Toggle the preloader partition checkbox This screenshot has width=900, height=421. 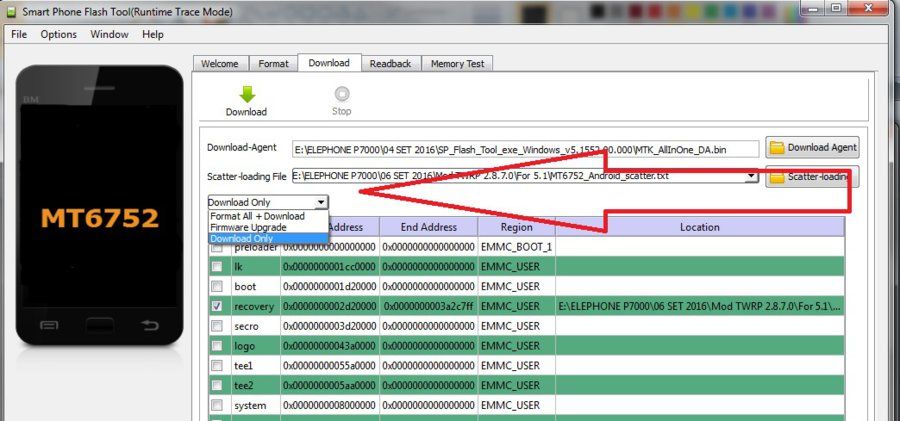pos(217,248)
